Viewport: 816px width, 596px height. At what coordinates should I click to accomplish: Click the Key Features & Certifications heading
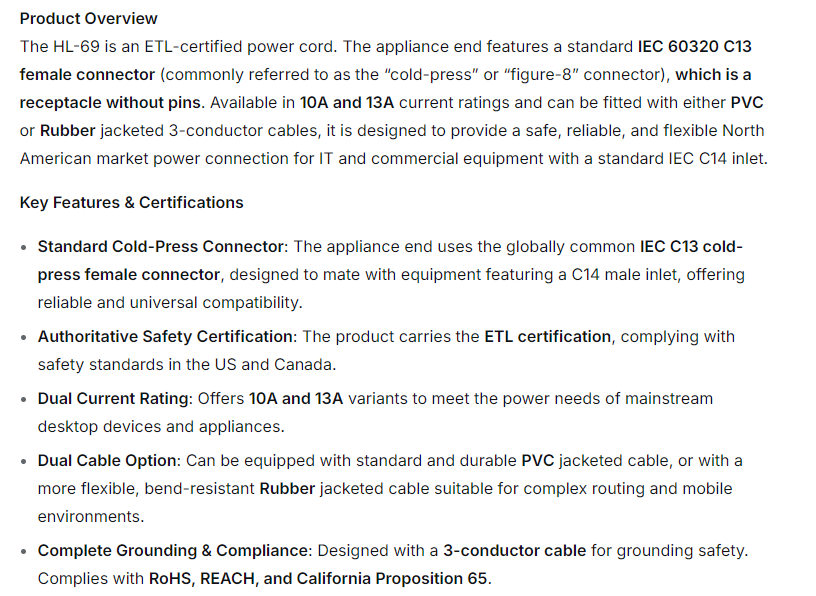(x=131, y=202)
